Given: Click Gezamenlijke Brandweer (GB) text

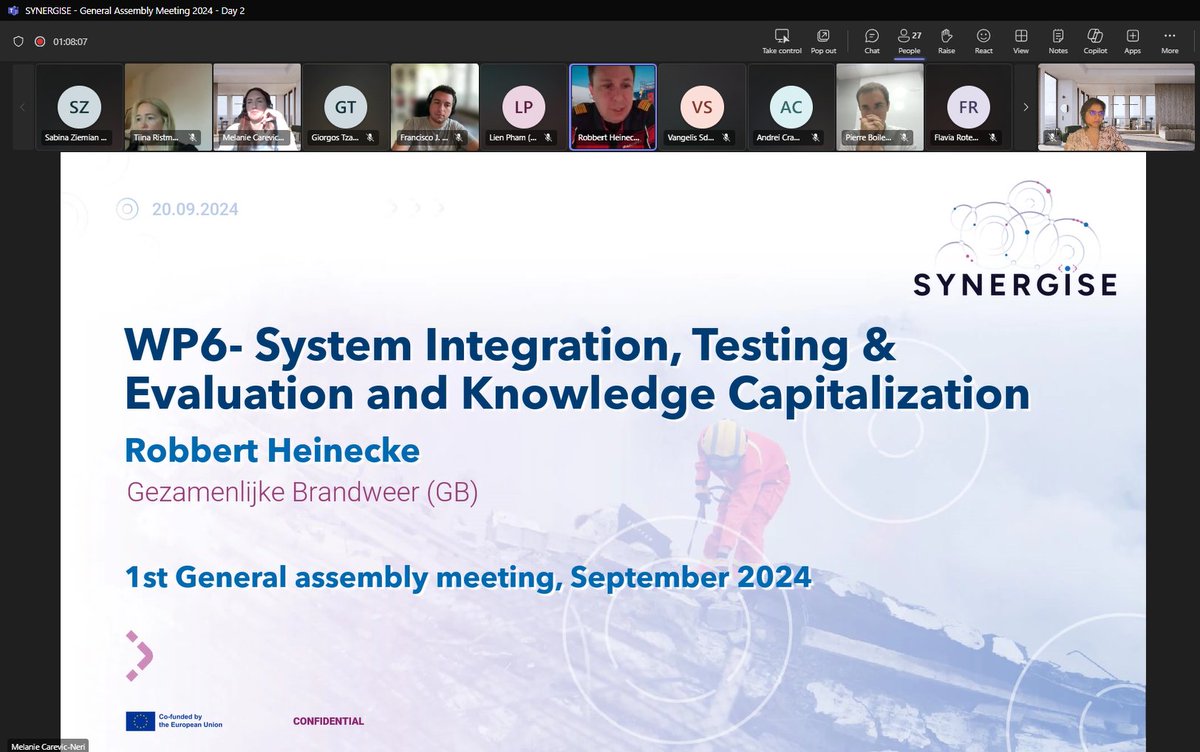Looking at the screenshot, I should pyautogui.click(x=304, y=494).
